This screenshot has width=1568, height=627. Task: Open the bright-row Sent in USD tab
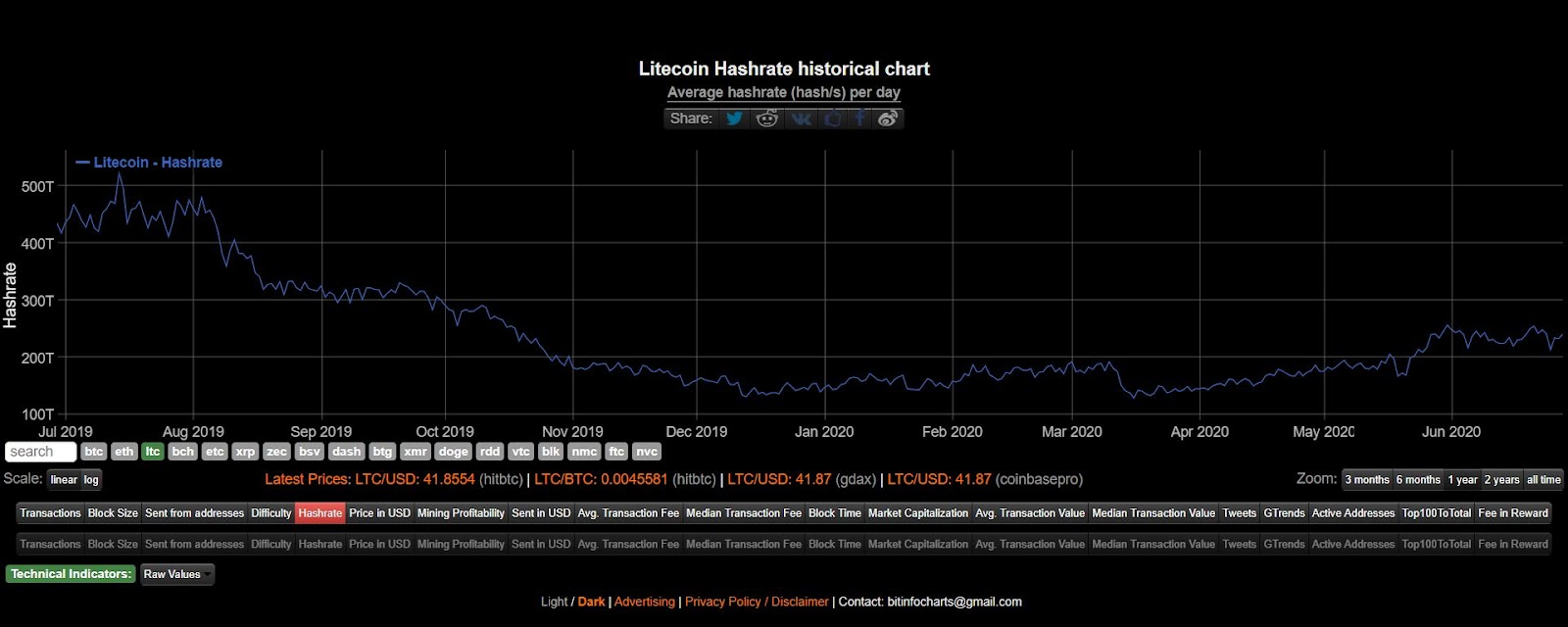[541, 513]
